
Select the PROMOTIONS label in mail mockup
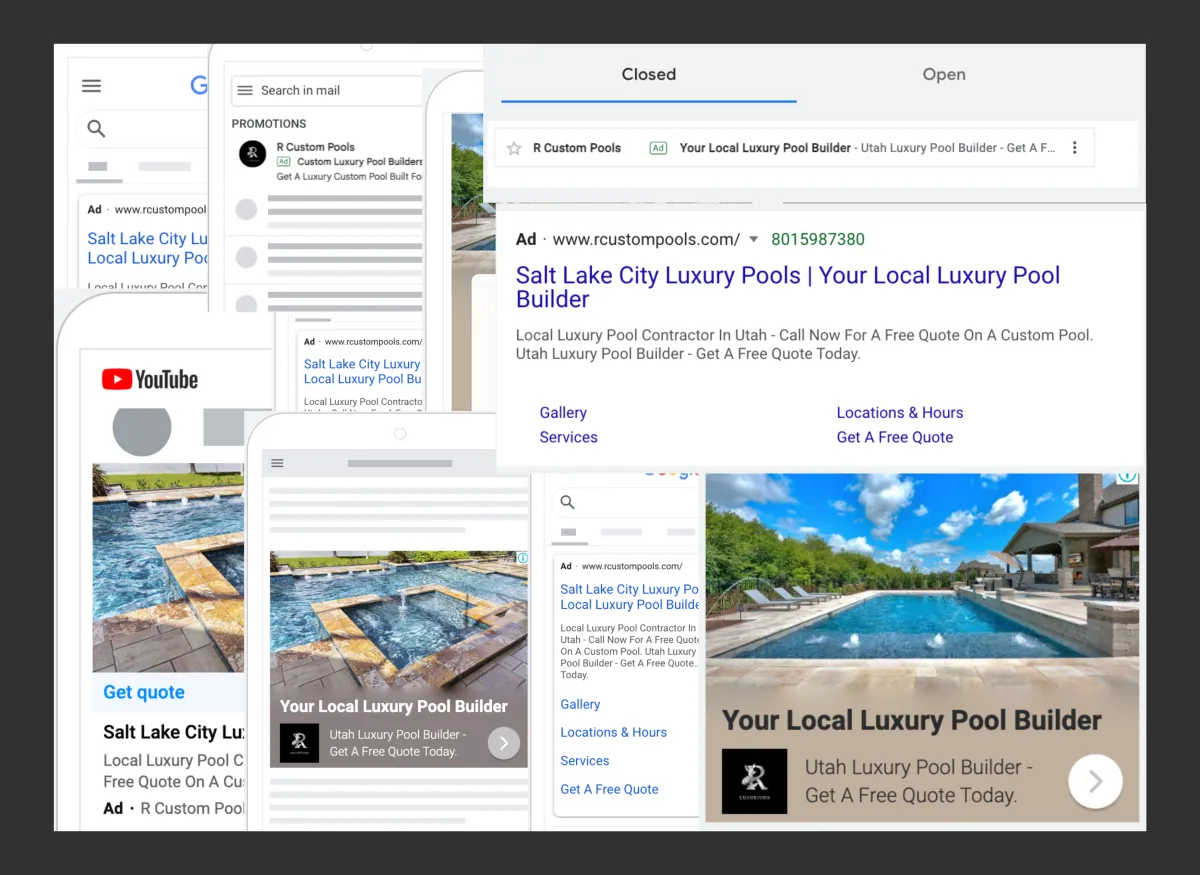[269, 124]
